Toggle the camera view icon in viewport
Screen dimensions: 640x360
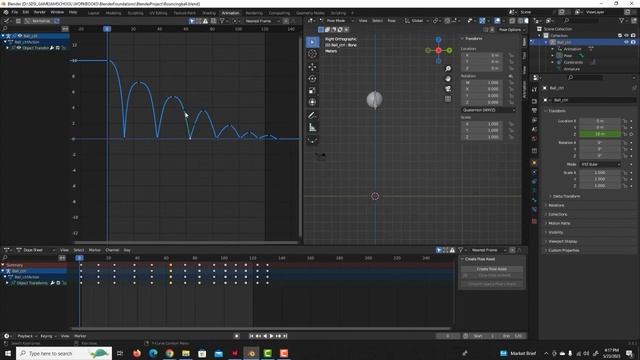coord(448,89)
